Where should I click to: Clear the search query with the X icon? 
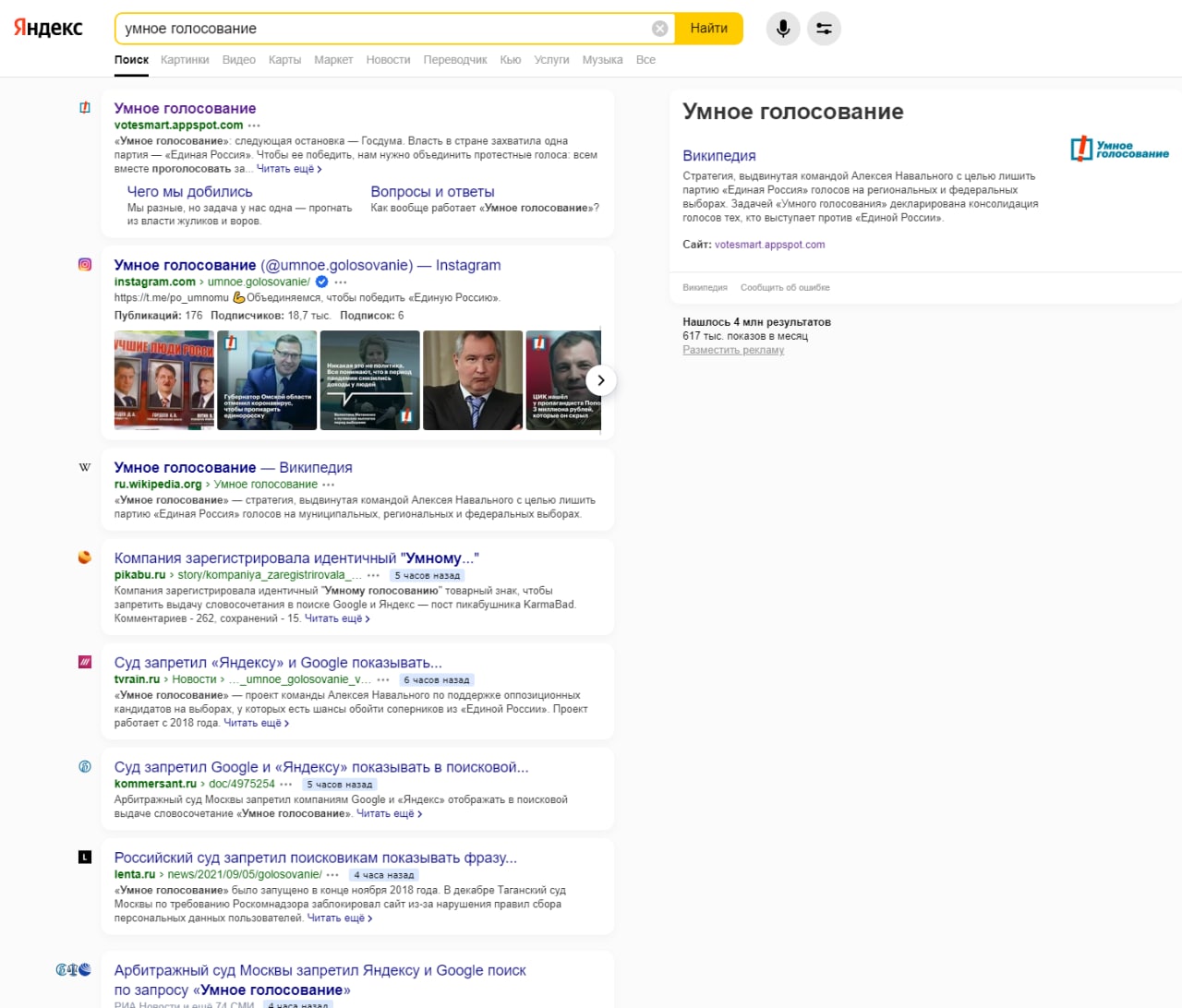point(660,29)
